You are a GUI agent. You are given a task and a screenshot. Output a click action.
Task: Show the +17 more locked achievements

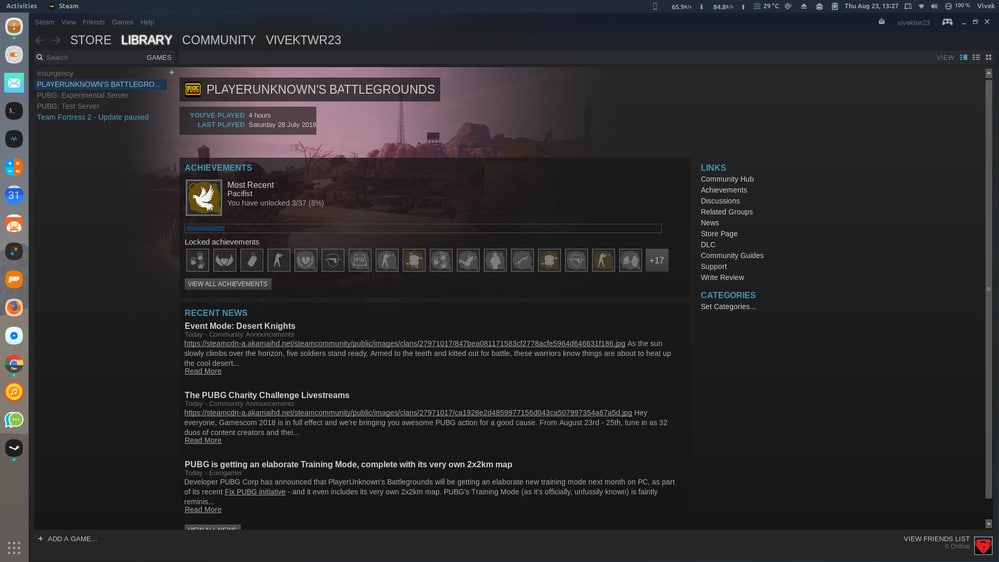(x=657, y=260)
